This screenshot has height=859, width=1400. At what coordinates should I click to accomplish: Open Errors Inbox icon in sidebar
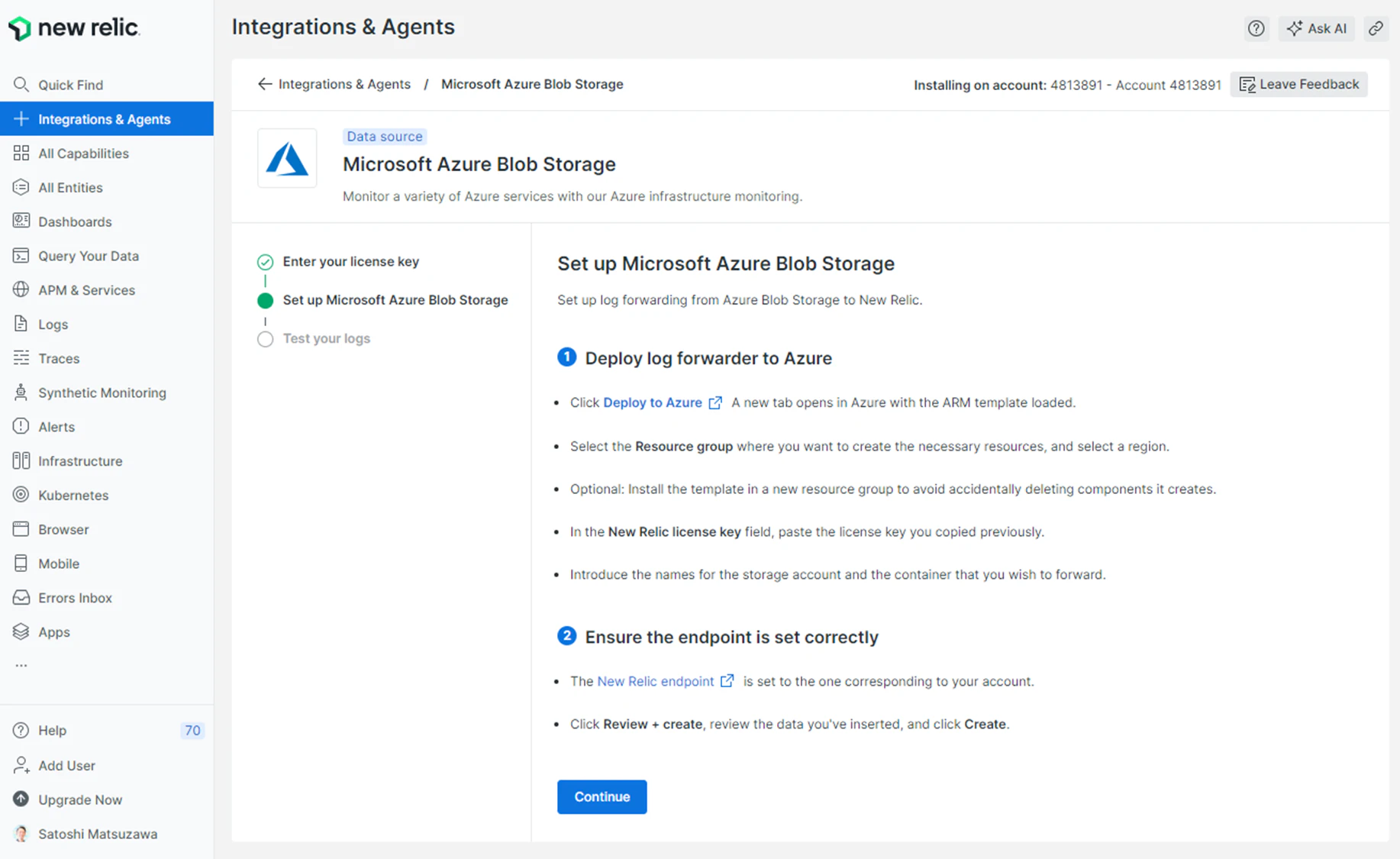pyautogui.click(x=21, y=598)
